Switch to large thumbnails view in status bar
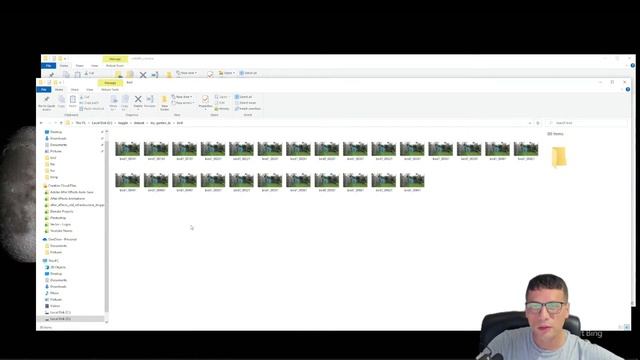Screen dimensions: 640x360 click(x=627, y=327)
